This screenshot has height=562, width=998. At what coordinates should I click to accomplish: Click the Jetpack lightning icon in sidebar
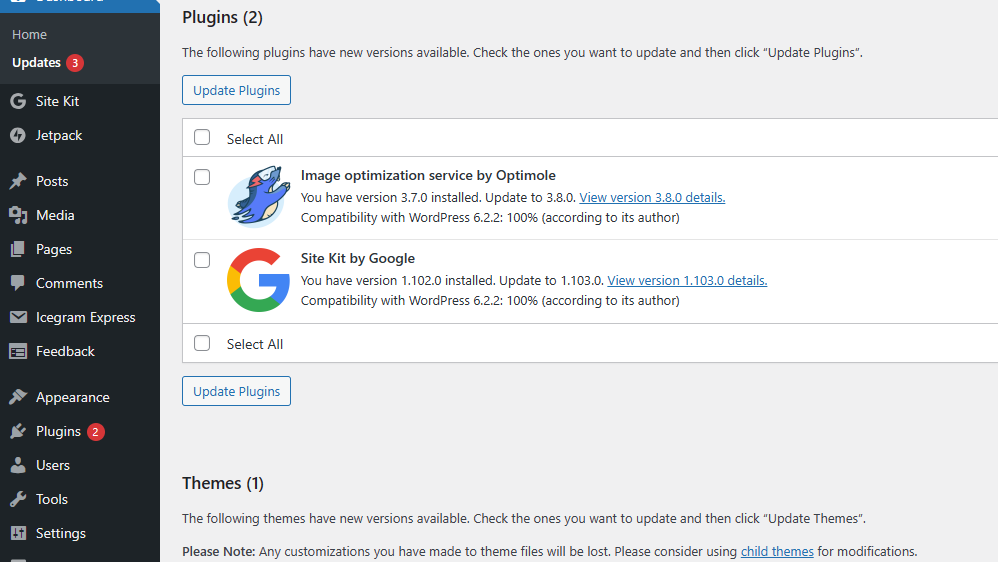(x=18, y=135)
